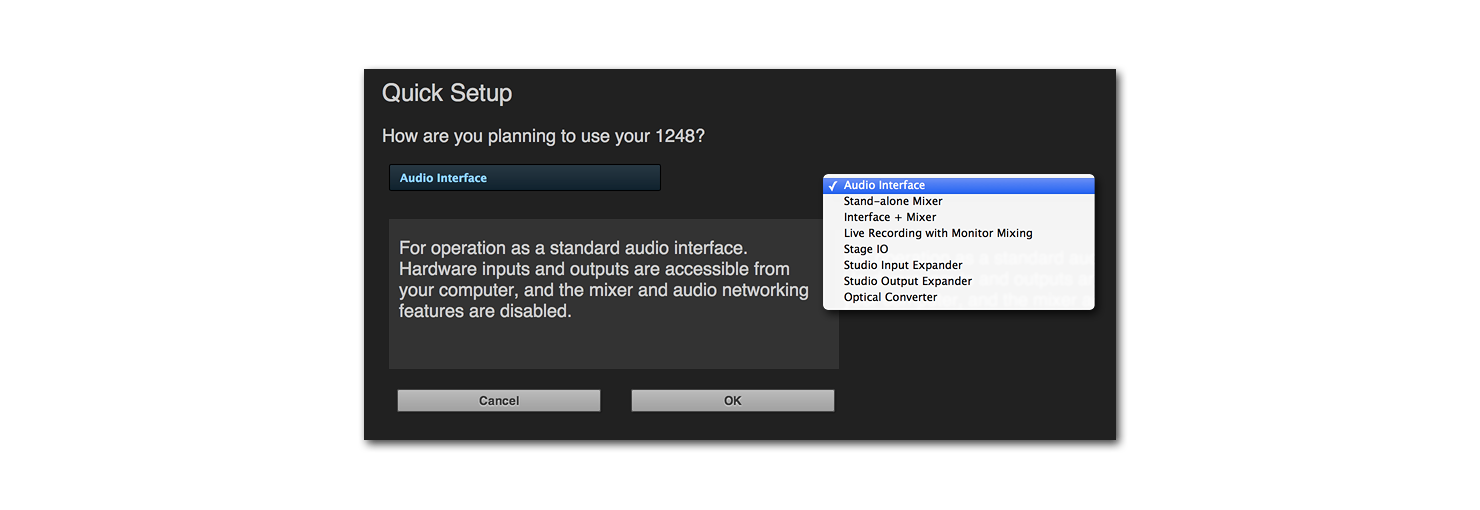Viewport: 1480px width, 510px height.
Task: Select Live Recording with Monitor Mixing
Action: (x=937, y=233)
